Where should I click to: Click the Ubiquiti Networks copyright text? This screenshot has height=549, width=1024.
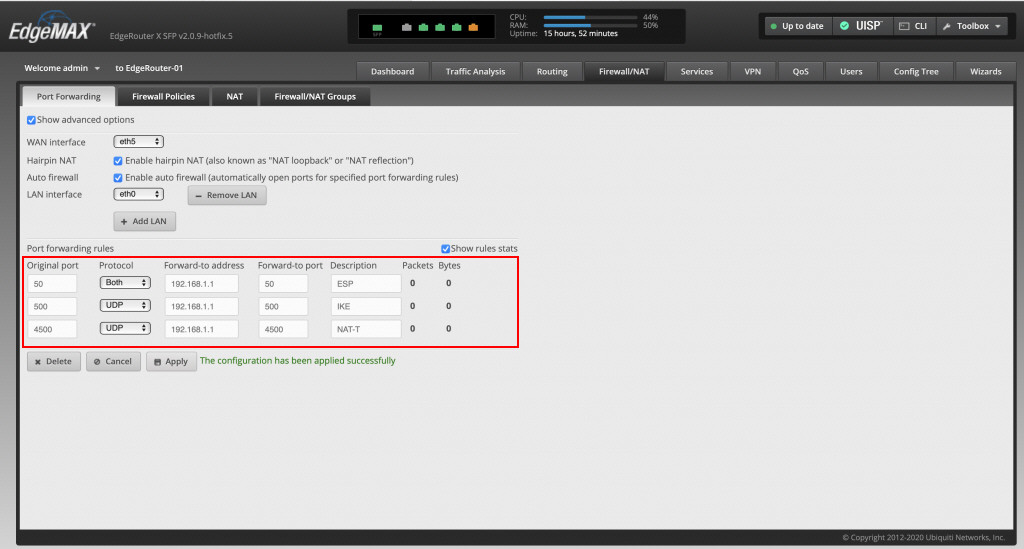pos(923,537)
